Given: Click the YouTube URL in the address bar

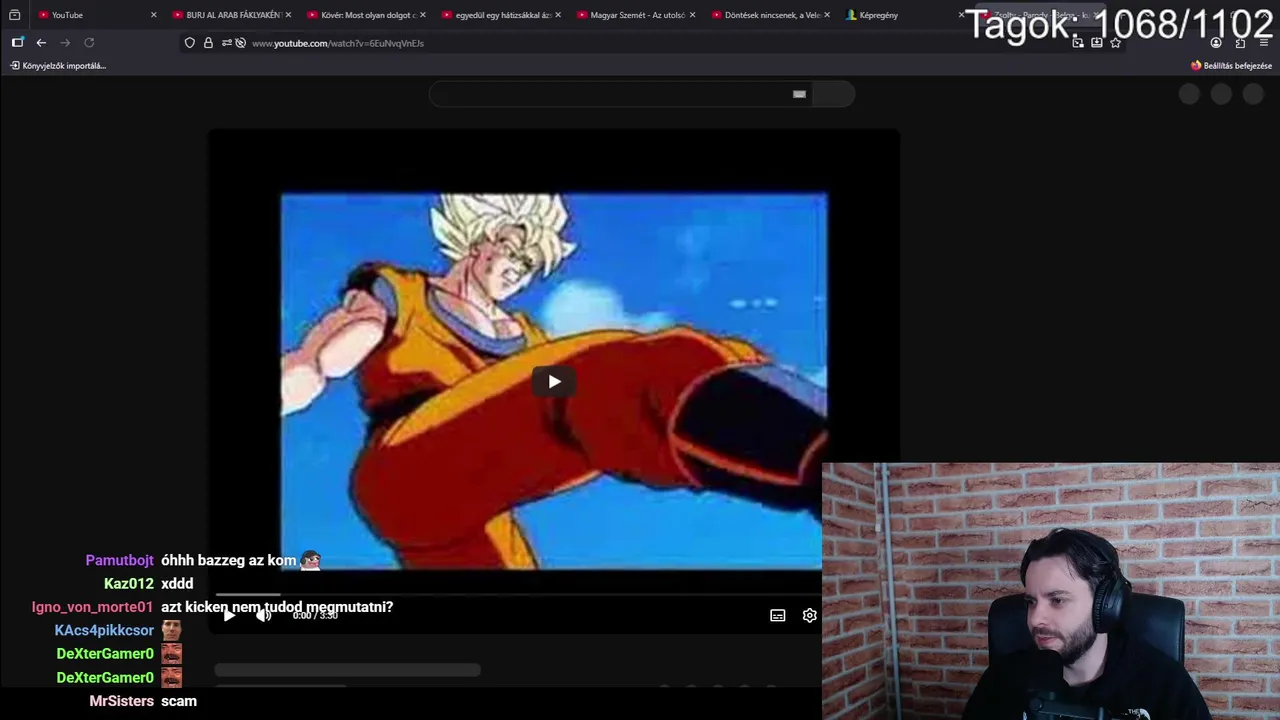Looking at the screenshot, I should 338,43.
